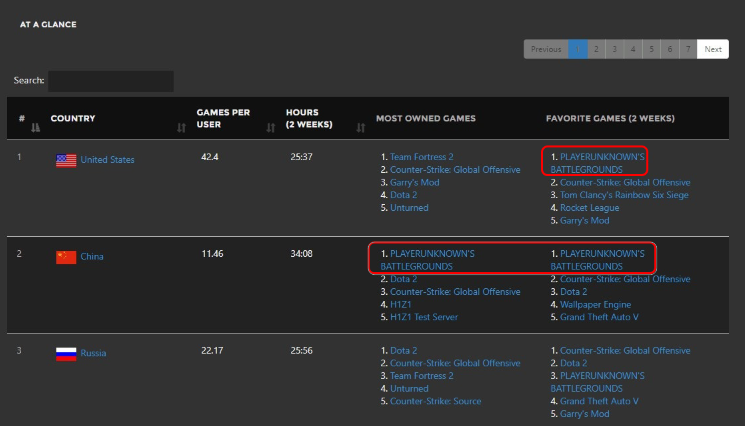This screenshot has height=426, width=745.
Task: Open PLAYERUNKNOWN'S BATTLEGROUNDS in US favorite games
Action: (597, 163)
